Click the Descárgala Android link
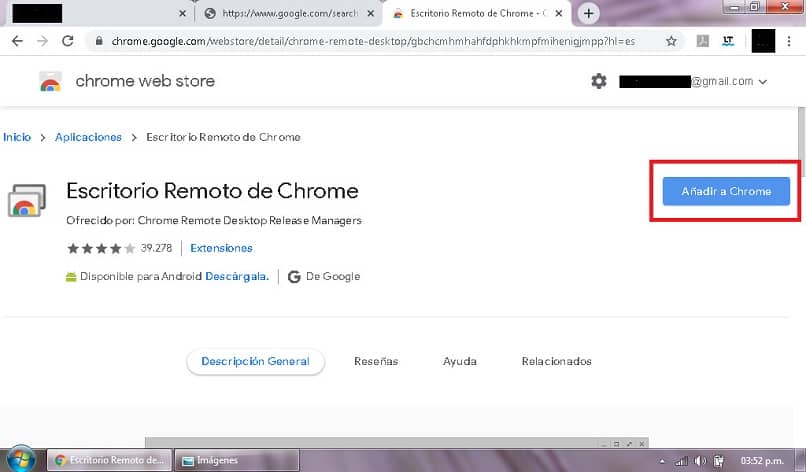 click(x=237, y=277)
